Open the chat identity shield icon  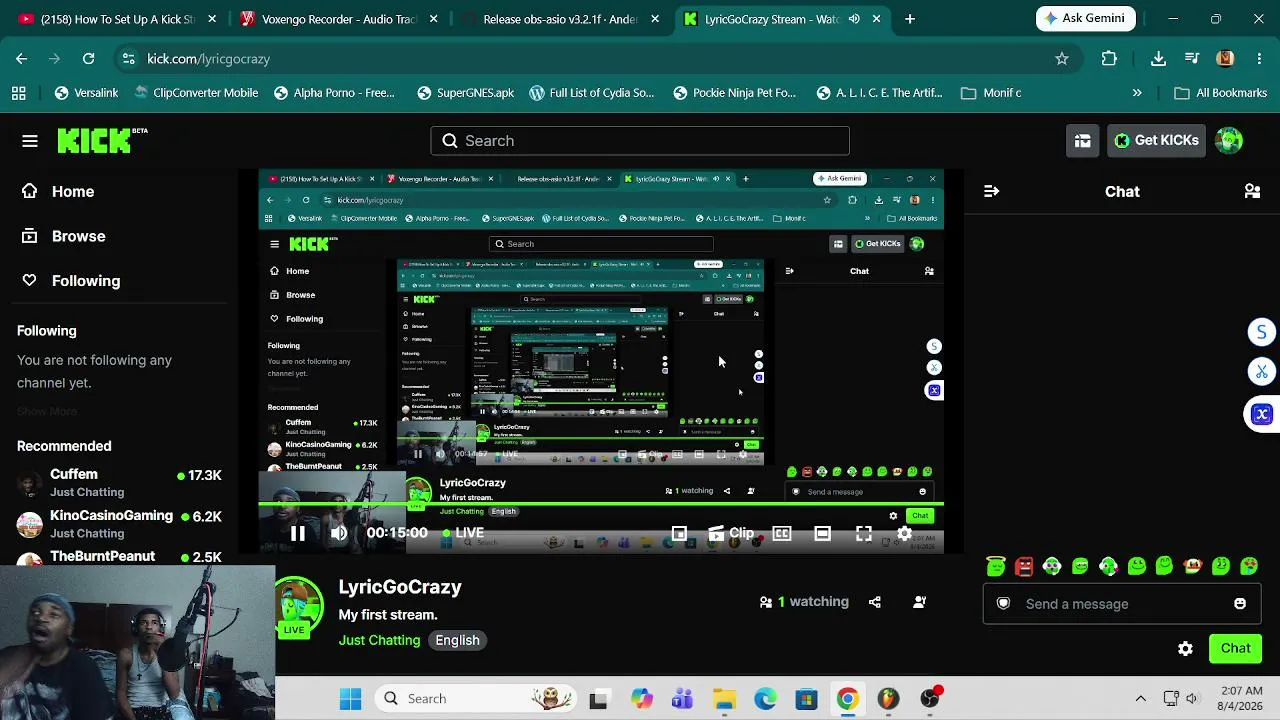click(1003, 604)
